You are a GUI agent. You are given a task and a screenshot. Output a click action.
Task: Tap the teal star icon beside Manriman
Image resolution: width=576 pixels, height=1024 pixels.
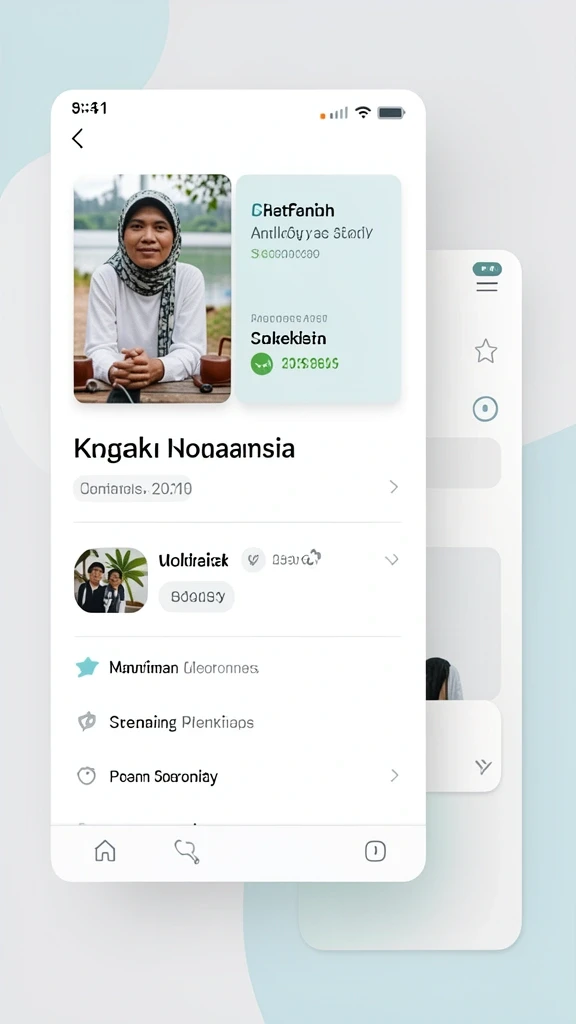tap(87, 667)
